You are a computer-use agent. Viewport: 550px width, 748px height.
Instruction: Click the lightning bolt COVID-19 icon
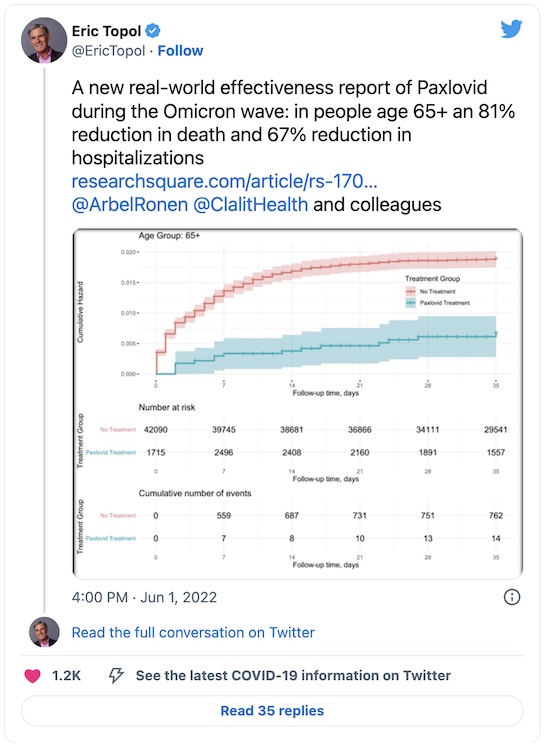pos(116,675)
